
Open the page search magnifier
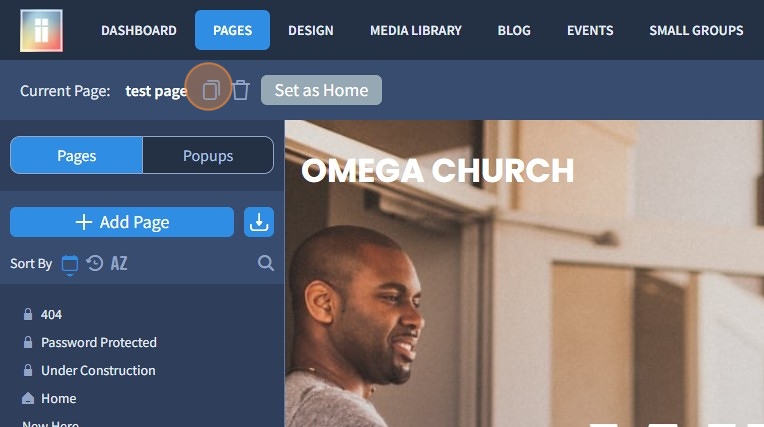266,263
